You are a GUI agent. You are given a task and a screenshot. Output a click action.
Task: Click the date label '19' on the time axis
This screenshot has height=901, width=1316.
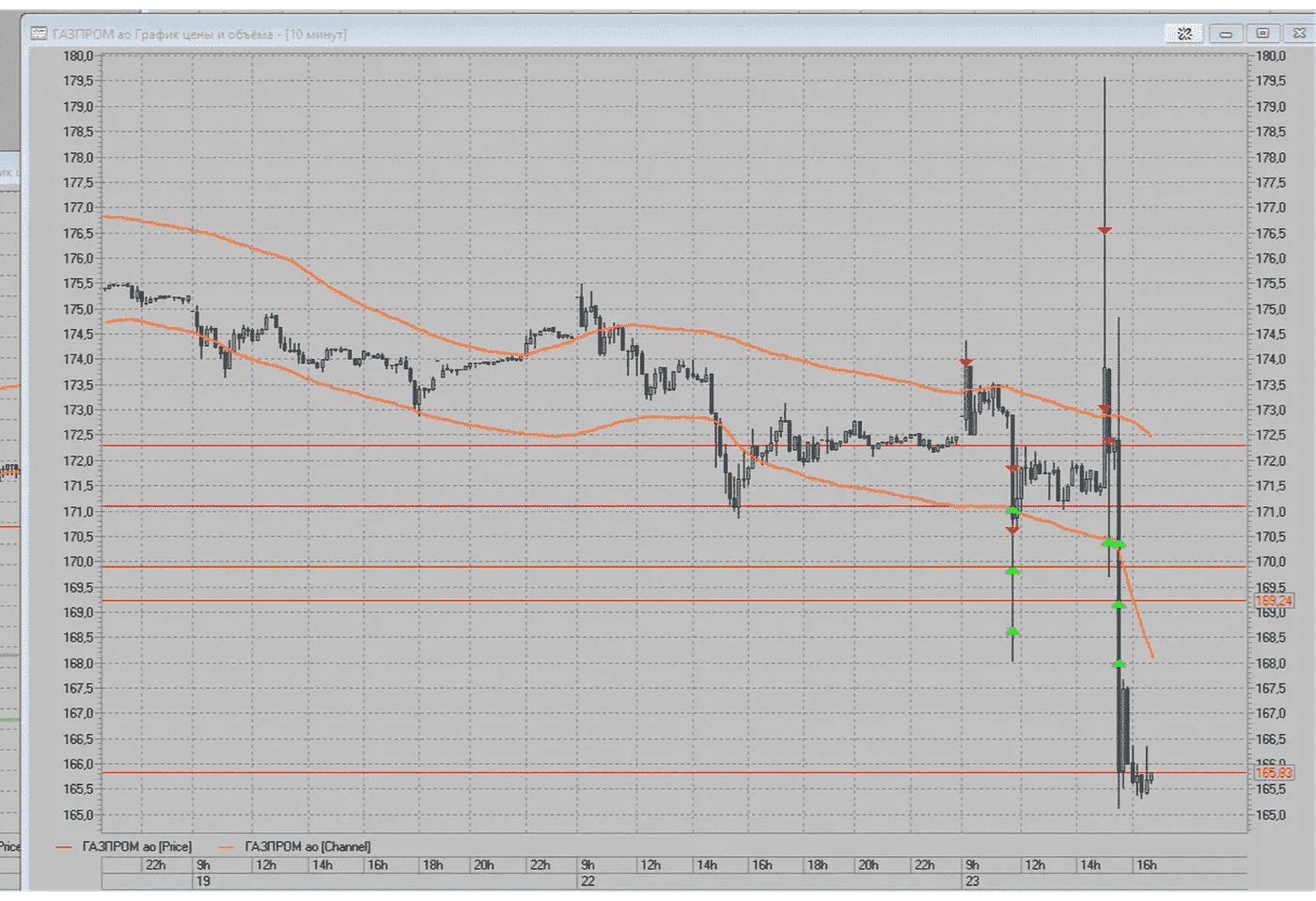[x=203, y=881]
